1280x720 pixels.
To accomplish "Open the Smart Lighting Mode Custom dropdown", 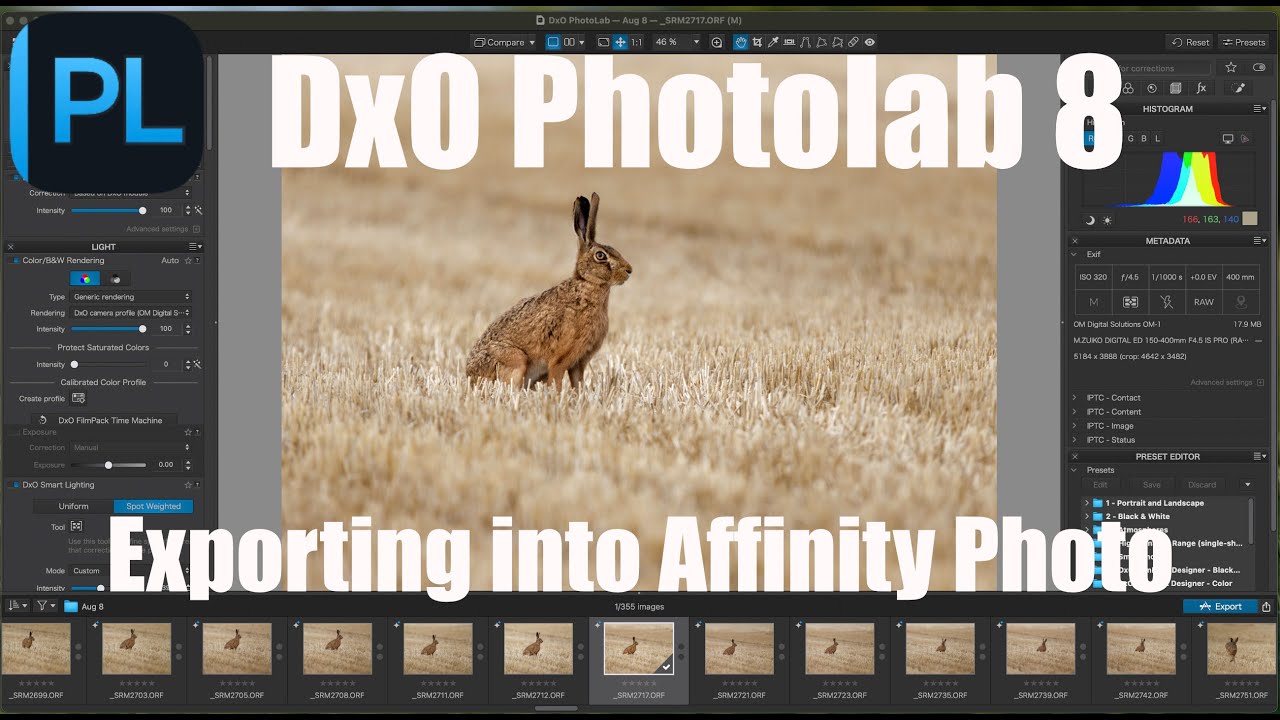I will tap(130, 571).
